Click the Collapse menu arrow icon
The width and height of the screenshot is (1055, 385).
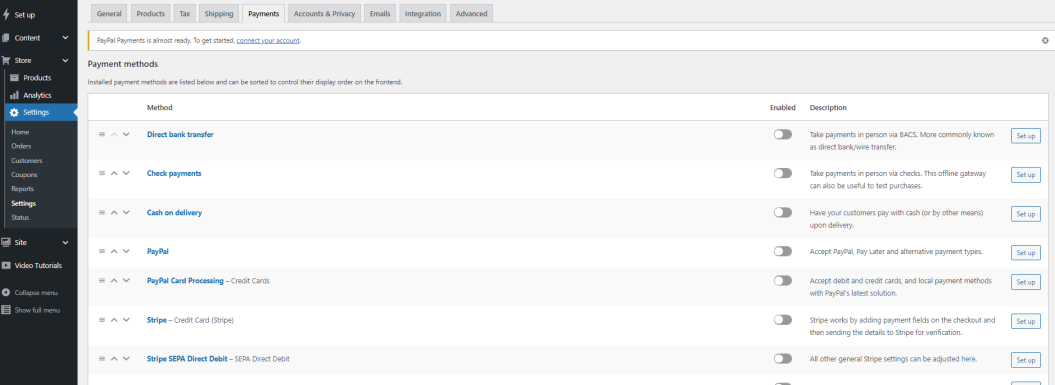(6, 293)
